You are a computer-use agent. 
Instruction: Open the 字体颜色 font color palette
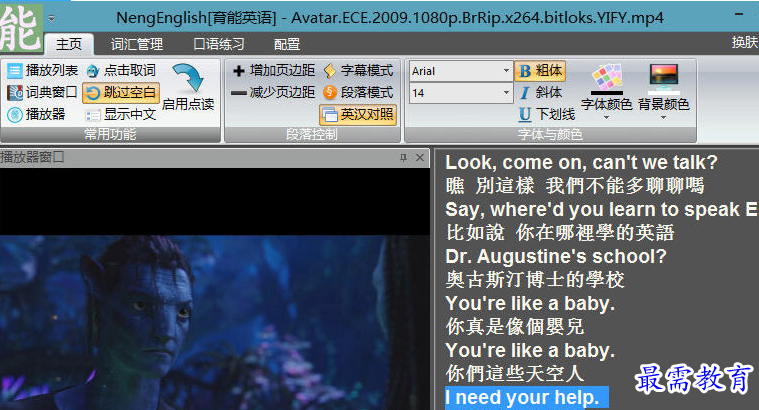(x=607, y=87)
